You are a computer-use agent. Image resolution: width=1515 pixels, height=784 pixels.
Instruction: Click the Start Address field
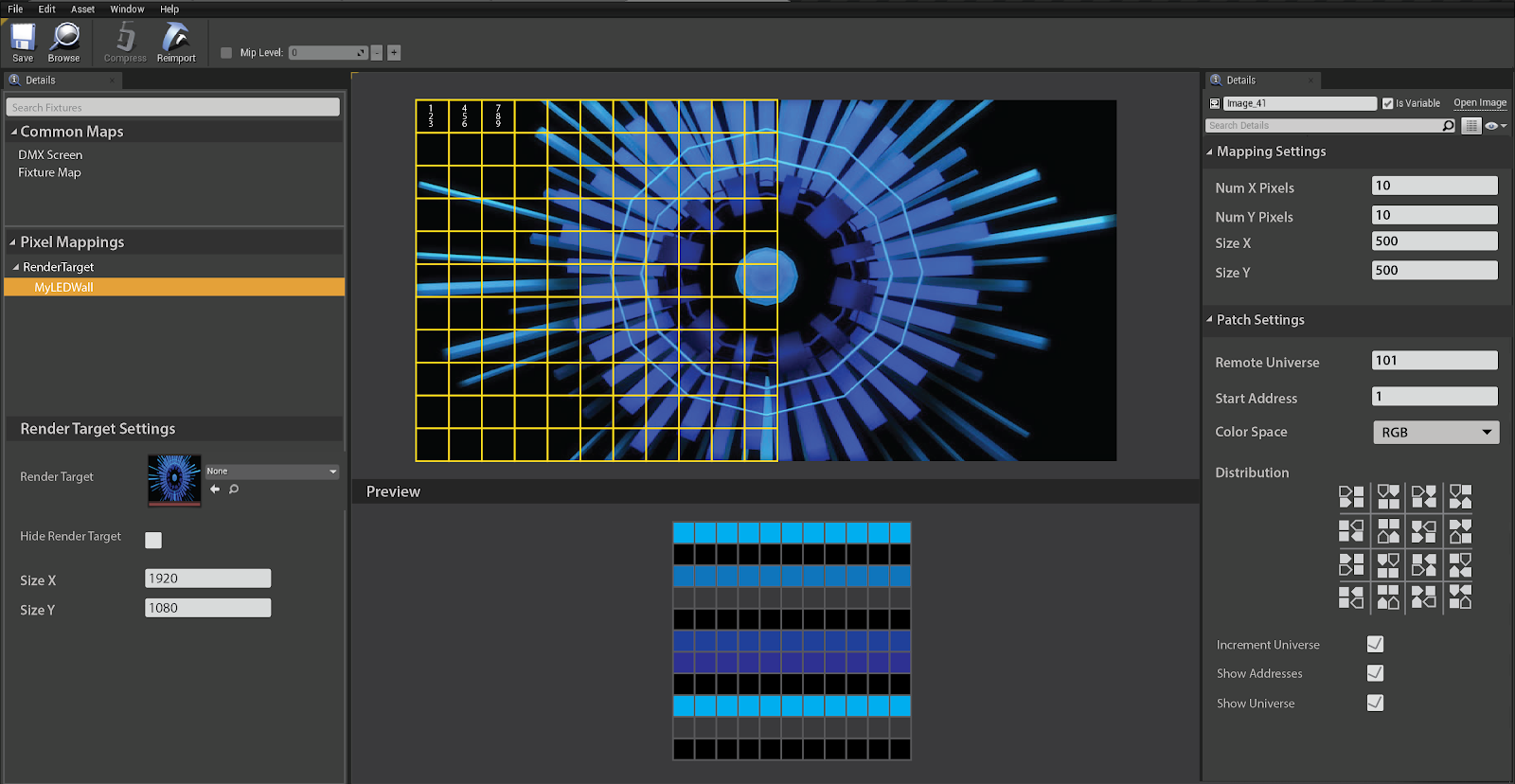coord(1435,396)
